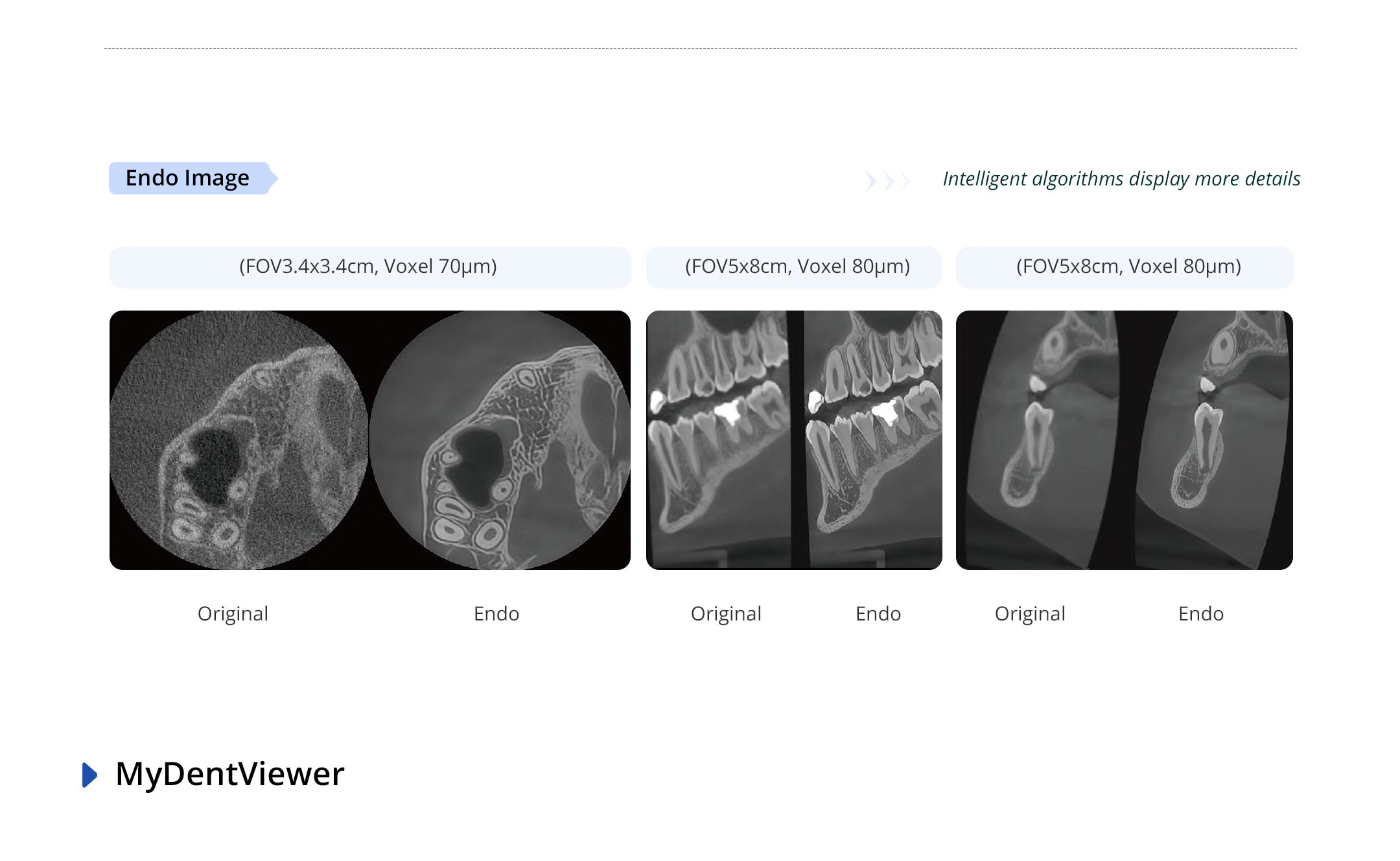Click the Endo caption under the single-tooth scan
This screenshot has height=861, width=1400.
point(1201,614)
